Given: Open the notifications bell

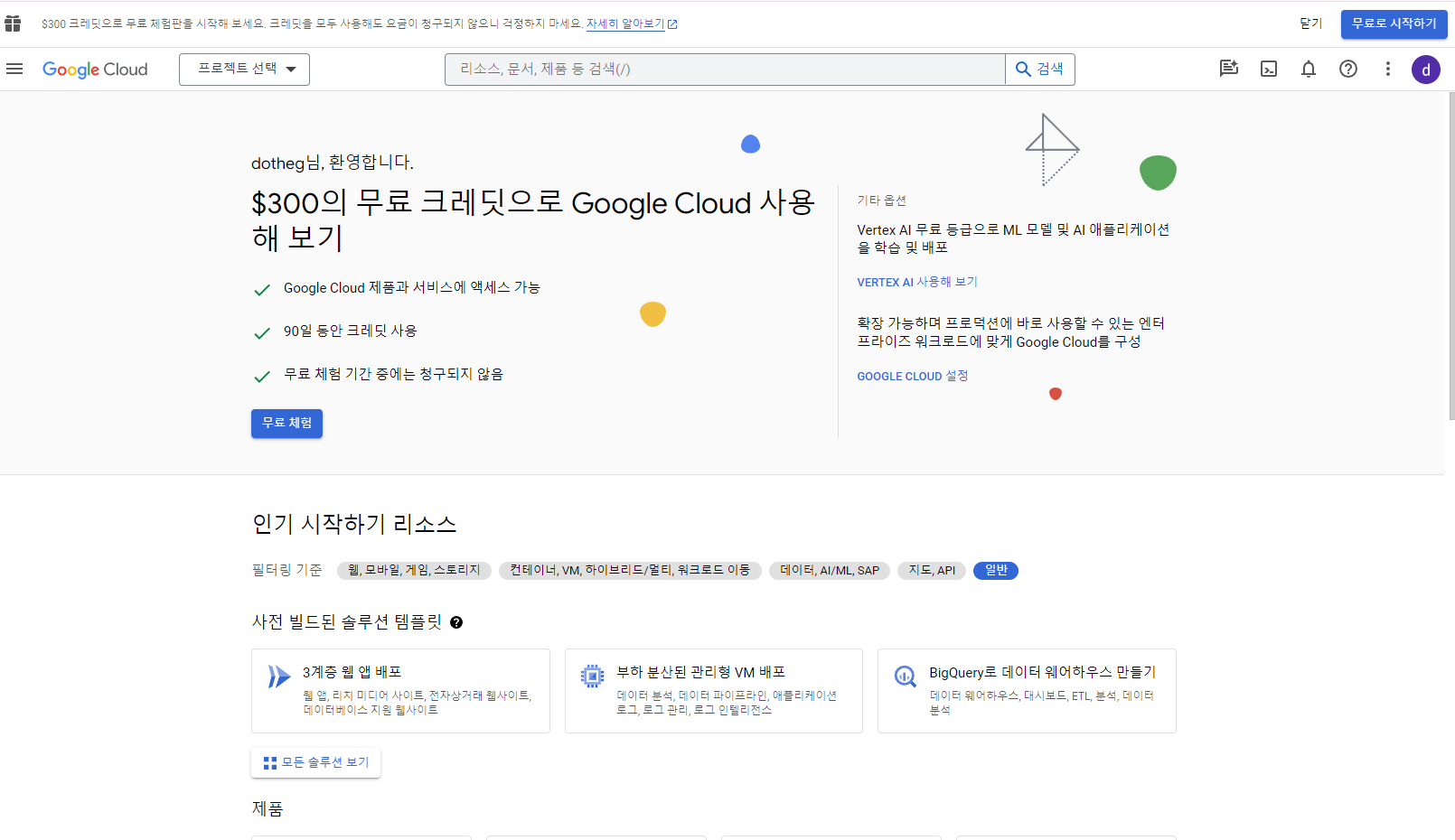Looking at the screenshot, I should tap(1309, 69).
